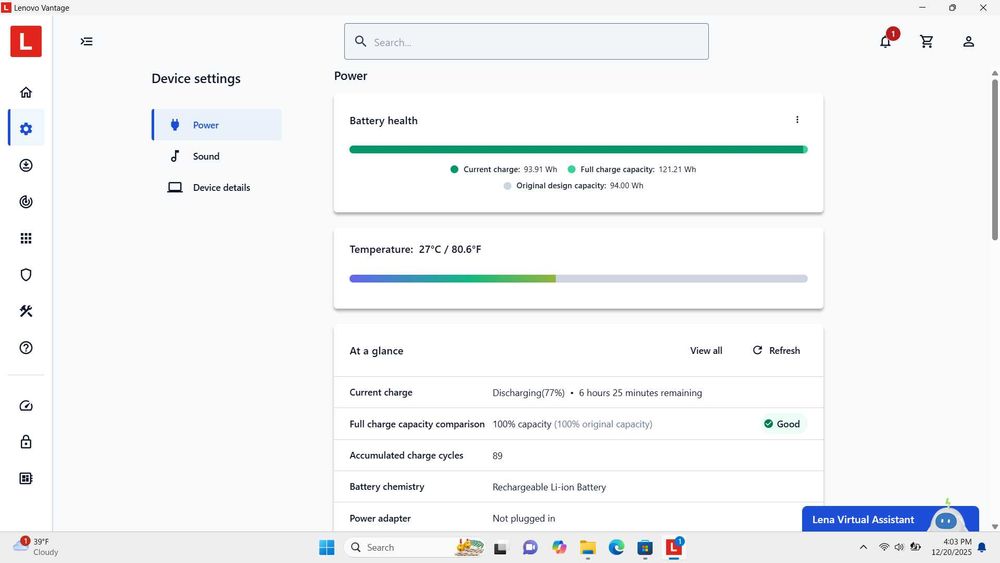Click the 'Discharging(77%)' current charge value
The image size is (1000, 563).
[x=528, y=393]
